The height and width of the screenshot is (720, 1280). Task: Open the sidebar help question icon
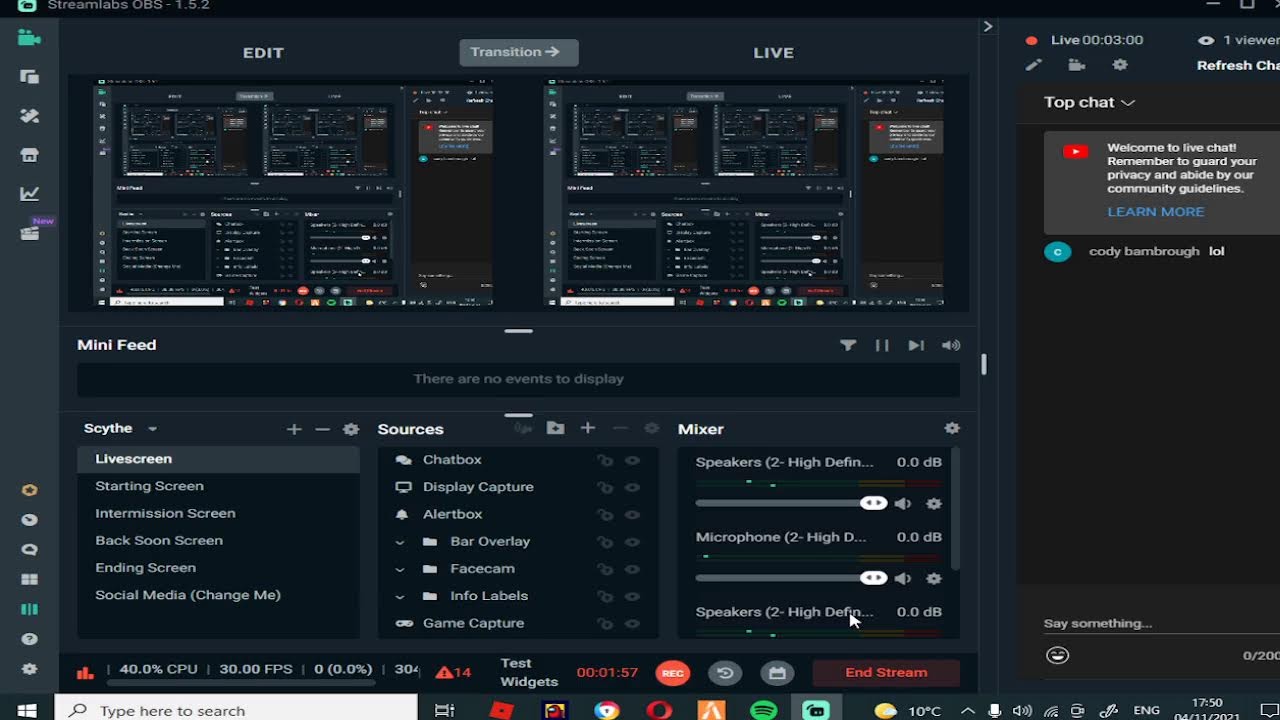[29, 639]
